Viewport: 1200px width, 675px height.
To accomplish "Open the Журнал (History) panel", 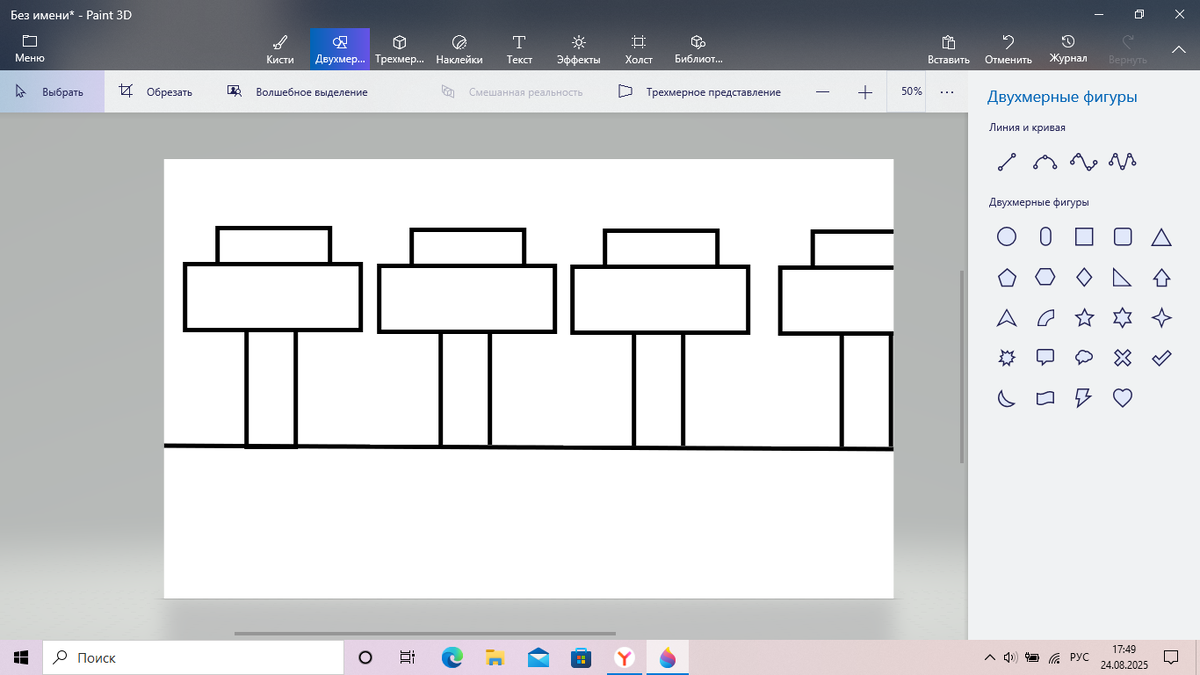I will point(1068,49).
